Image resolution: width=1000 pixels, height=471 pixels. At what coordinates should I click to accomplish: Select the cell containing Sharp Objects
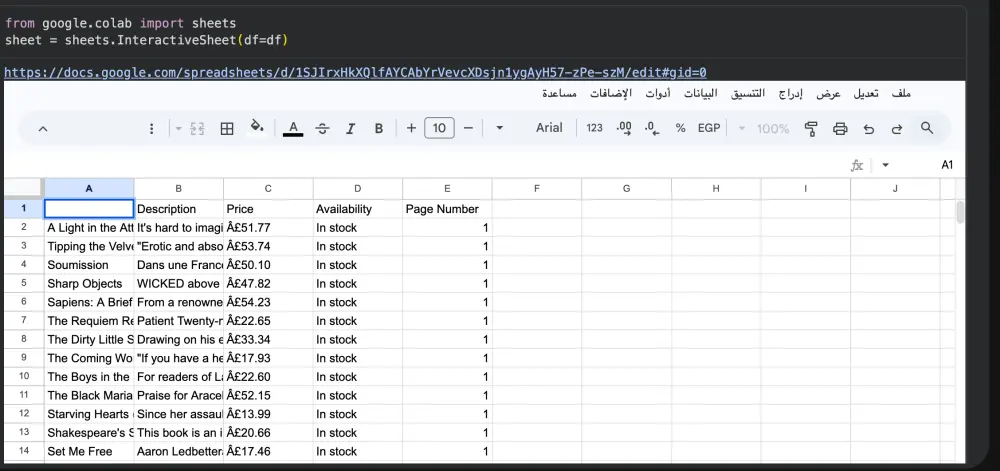[x=89, y=284]
